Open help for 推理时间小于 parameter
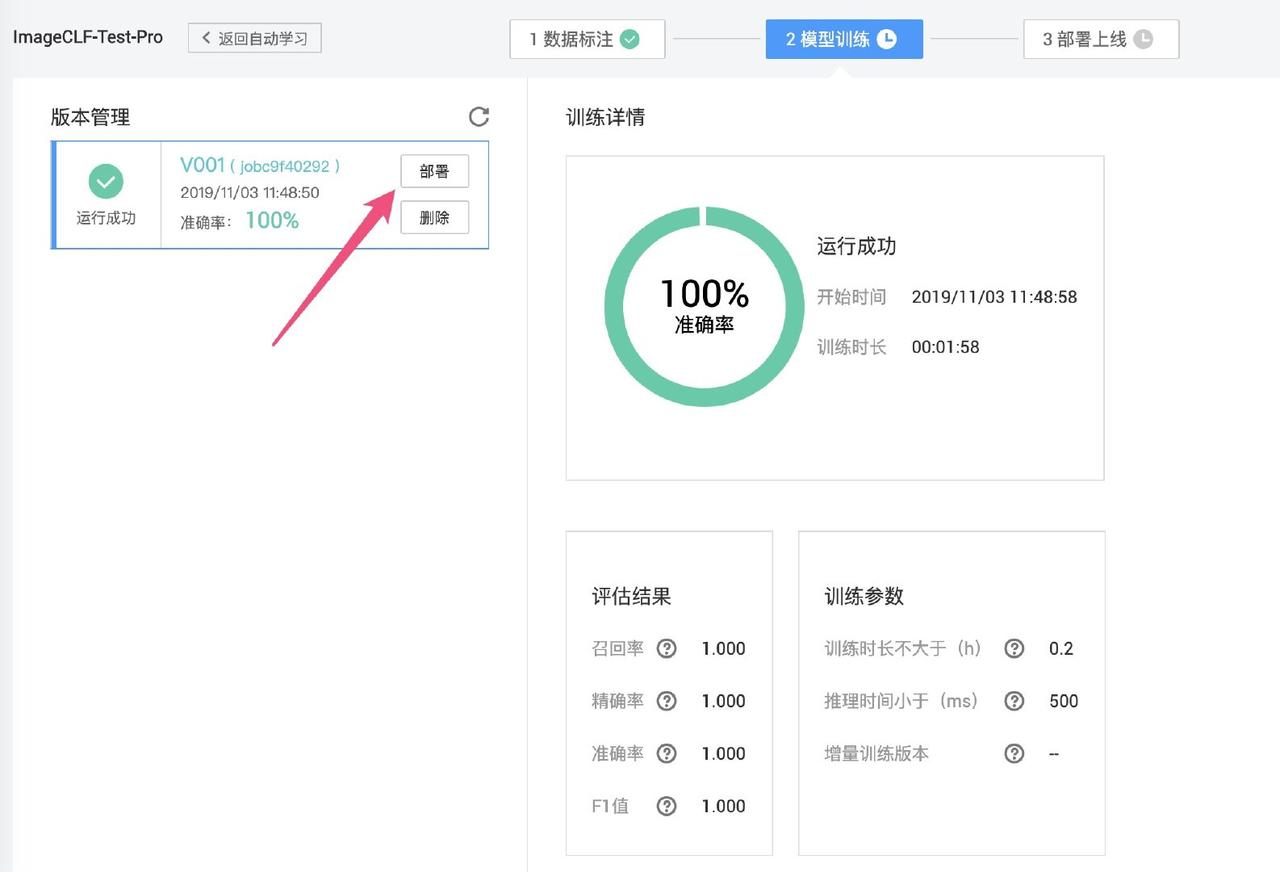The width and height of the screenshot is (1280, 872). [x=1014, y=701]
